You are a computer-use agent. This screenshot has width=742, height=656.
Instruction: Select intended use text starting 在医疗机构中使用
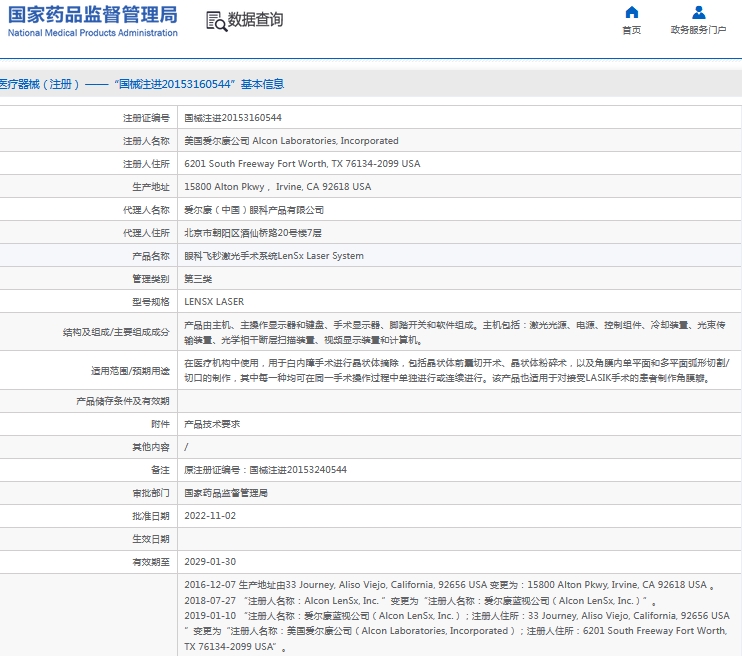457,371
